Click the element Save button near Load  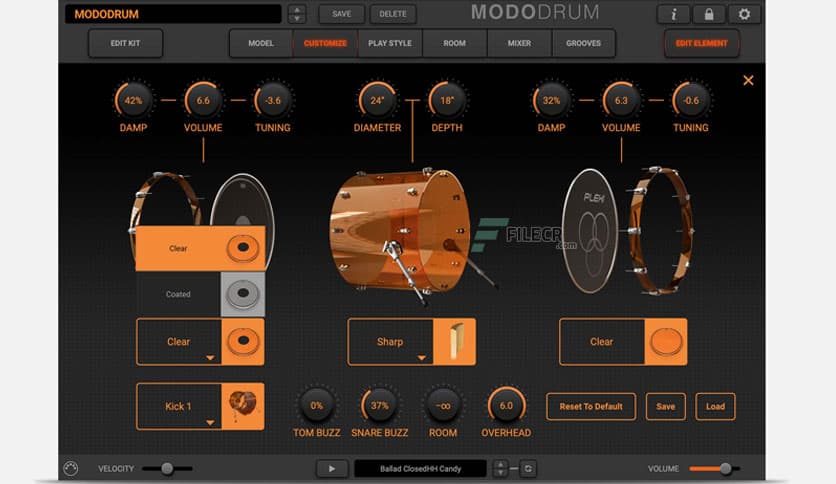tap(665, 407)
